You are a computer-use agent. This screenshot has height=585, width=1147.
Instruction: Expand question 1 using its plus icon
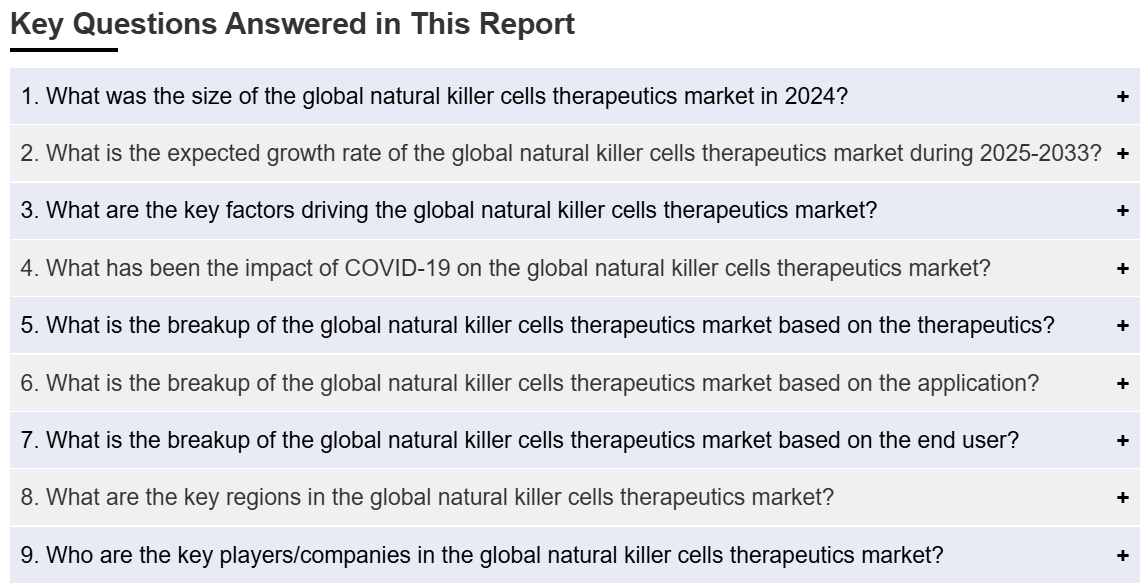tap(1123, 97)
